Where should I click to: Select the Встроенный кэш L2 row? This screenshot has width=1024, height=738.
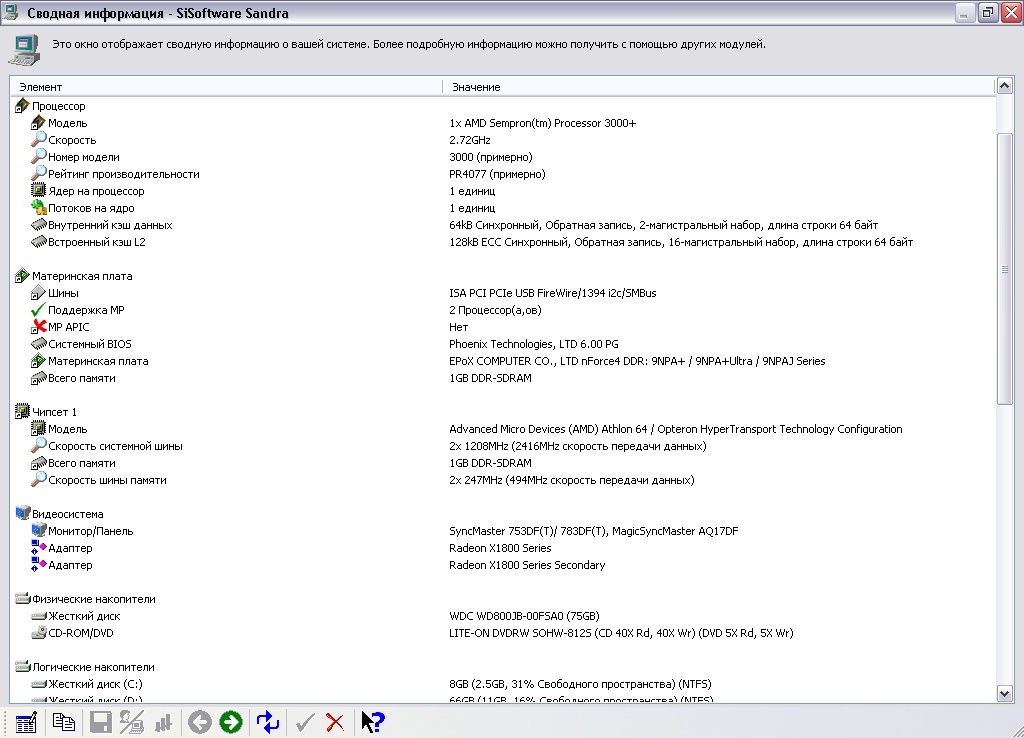tap(502, 242)
